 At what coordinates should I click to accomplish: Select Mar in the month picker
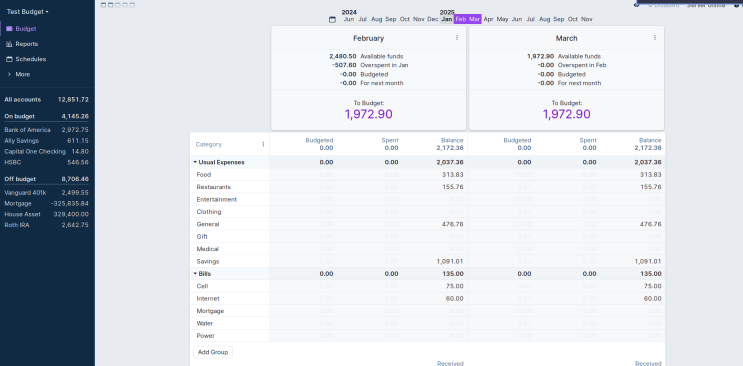(x=475, y=19)
